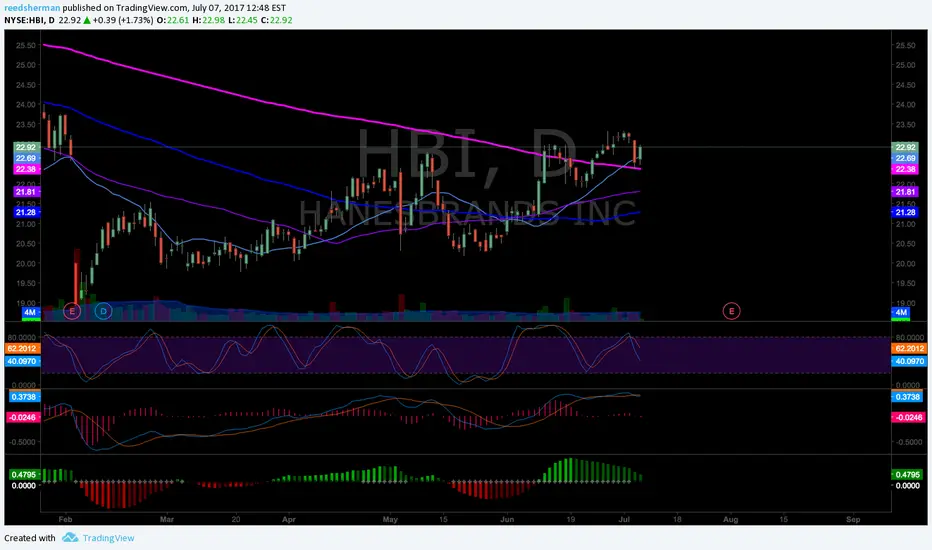This screenshot has width=932, height=550.
Task: Click the -0.5000 level label on right
Action: coord(909,442)
